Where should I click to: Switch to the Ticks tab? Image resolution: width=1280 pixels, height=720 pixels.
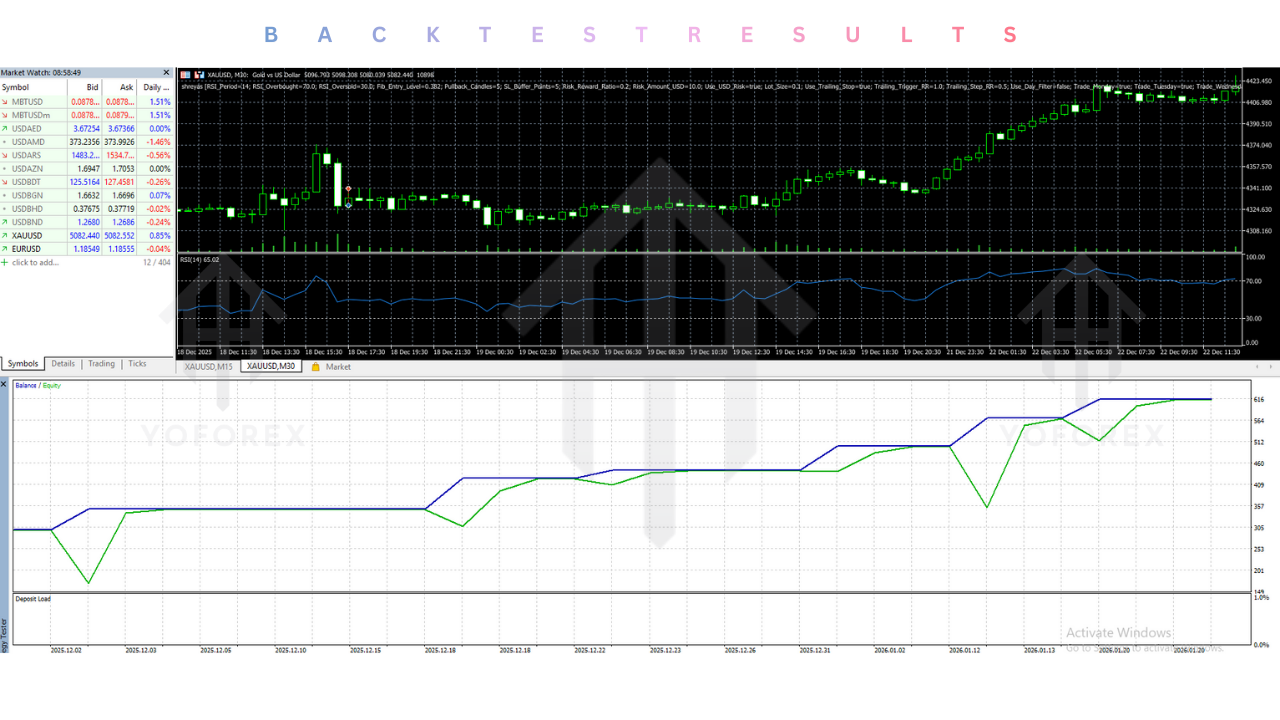pos(137,364)
